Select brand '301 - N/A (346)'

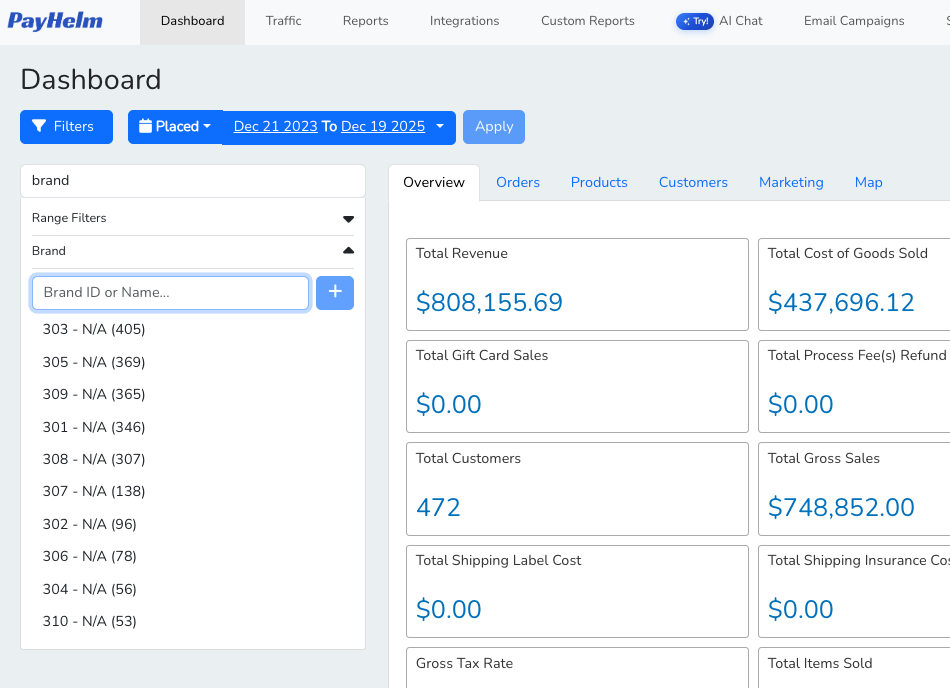94,427
